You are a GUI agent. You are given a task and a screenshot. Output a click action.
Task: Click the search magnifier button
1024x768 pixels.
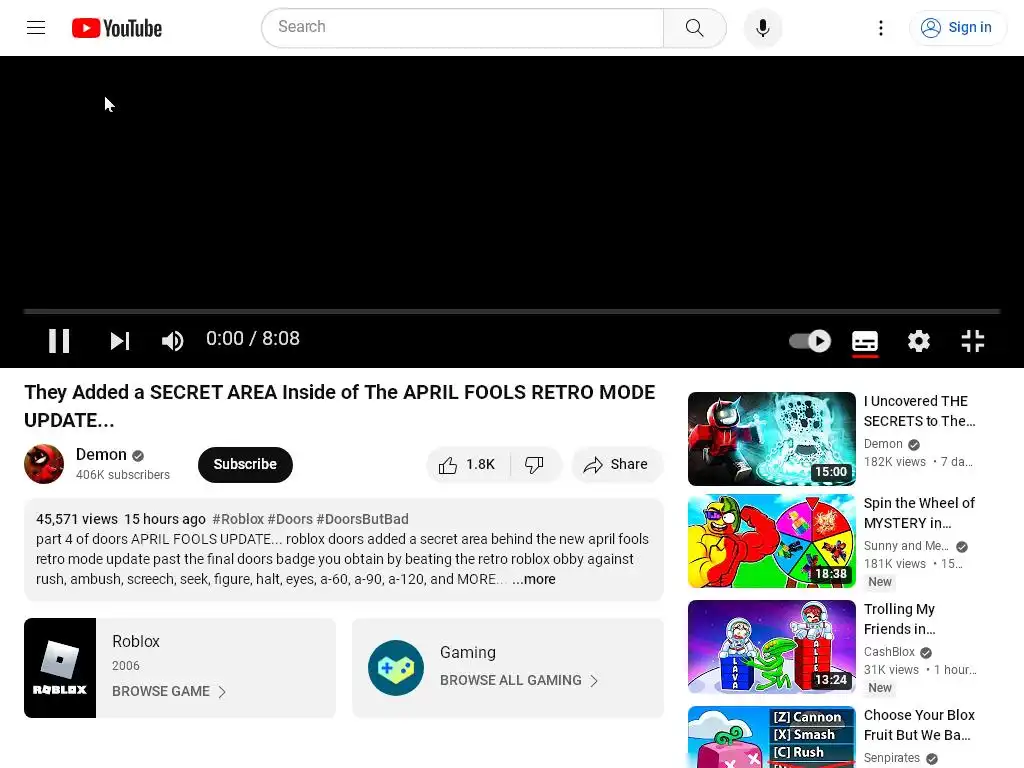[x=694, y=28]
